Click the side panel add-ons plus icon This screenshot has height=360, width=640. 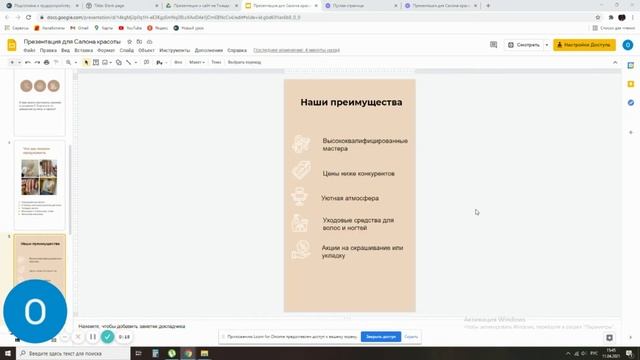[631, 132]
